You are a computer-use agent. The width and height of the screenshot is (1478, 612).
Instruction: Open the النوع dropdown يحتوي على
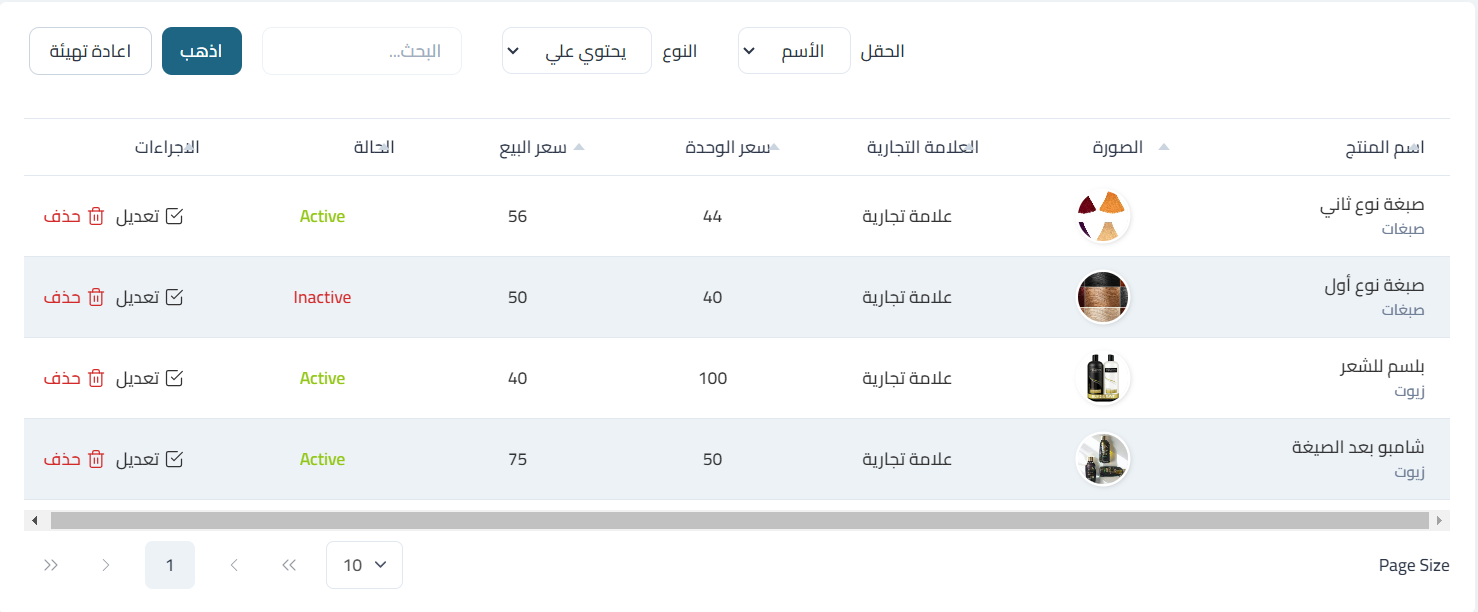(x=577, y=51)
